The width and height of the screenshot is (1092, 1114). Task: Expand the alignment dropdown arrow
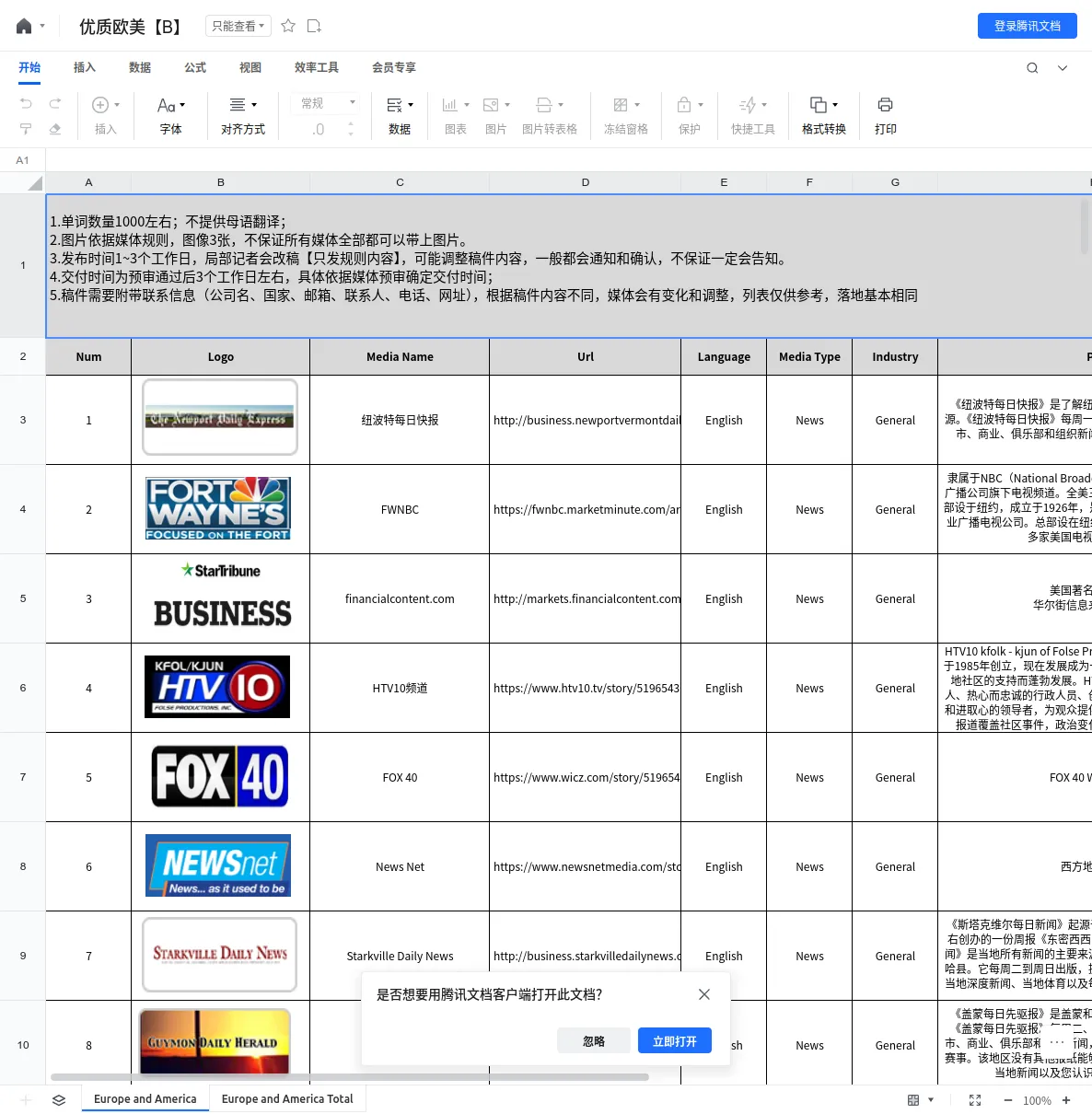pyautogui.click(x=254, y=105)
